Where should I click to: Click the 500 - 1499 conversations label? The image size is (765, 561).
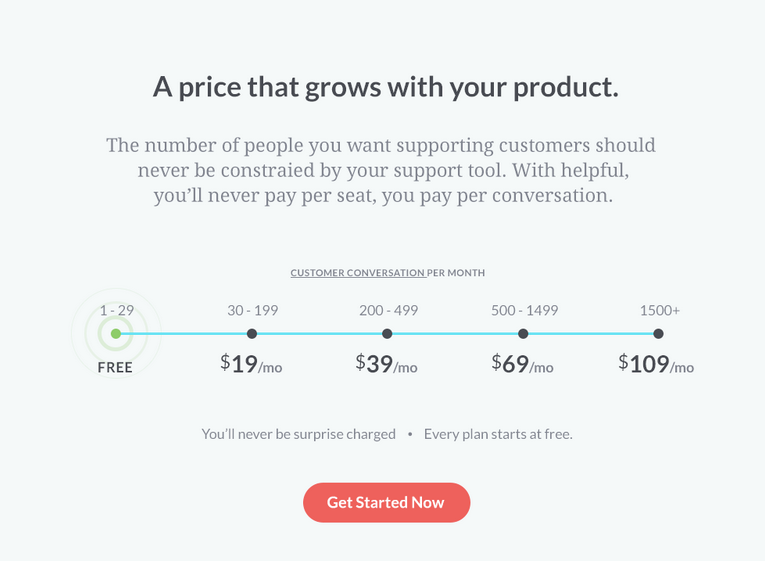[x=524, y=310]
